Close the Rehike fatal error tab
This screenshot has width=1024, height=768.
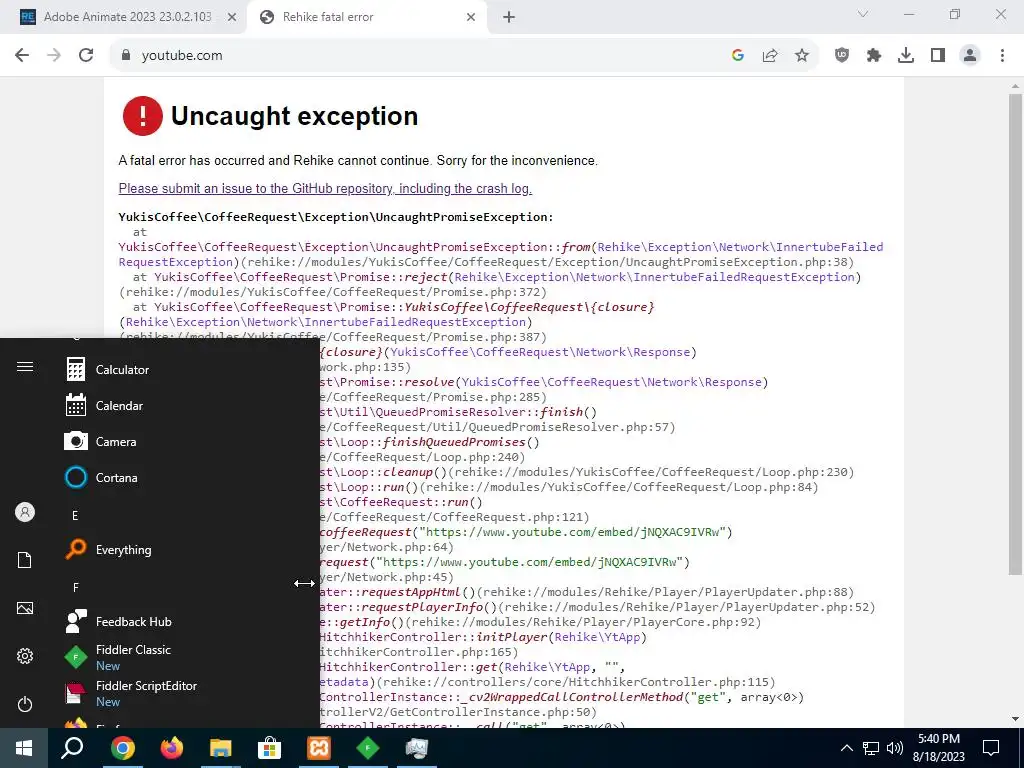pyautogui.click(x=471, y=17)
